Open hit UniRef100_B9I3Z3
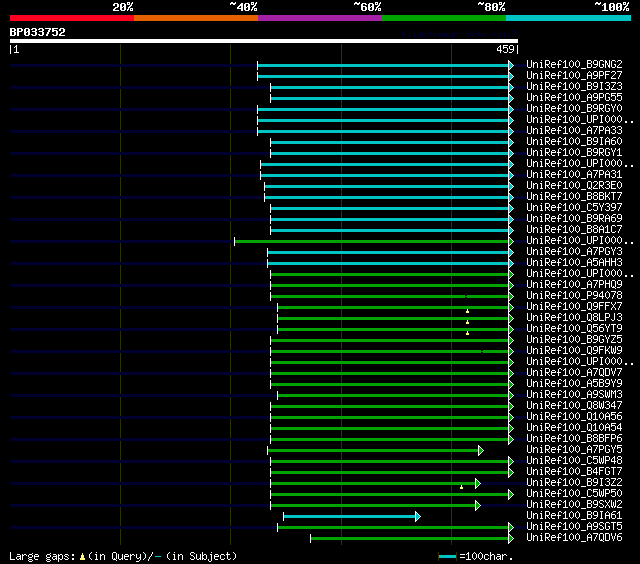This screenshot has height=564, width=640. [x=574, y=86]
